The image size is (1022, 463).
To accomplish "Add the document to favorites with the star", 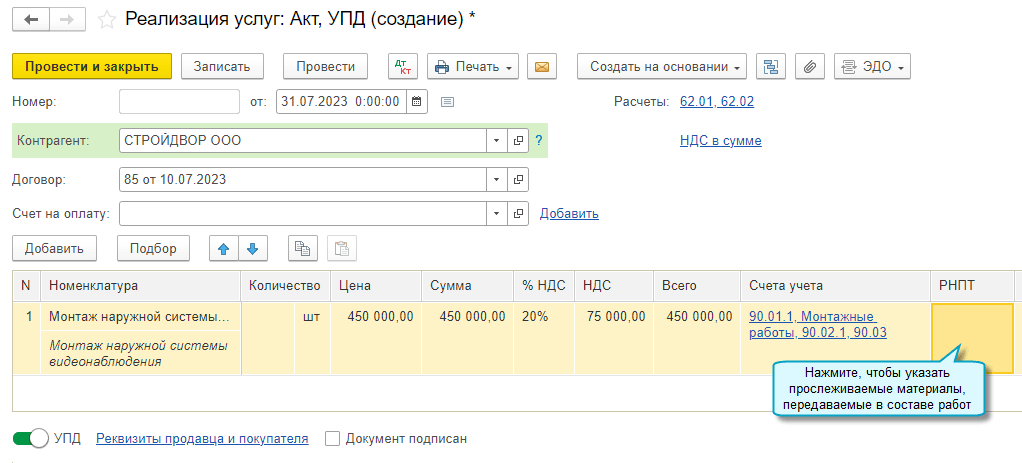I will click(x=107, y=19).
